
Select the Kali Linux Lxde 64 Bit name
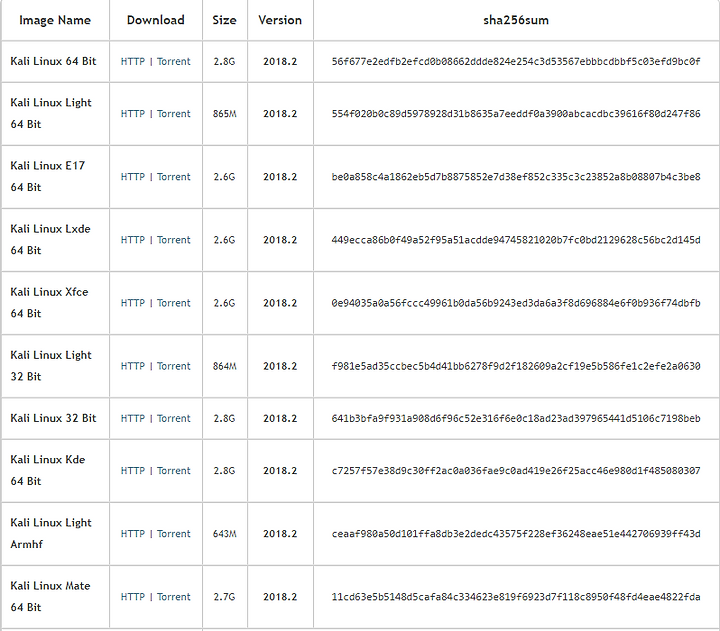click(51, 239)
